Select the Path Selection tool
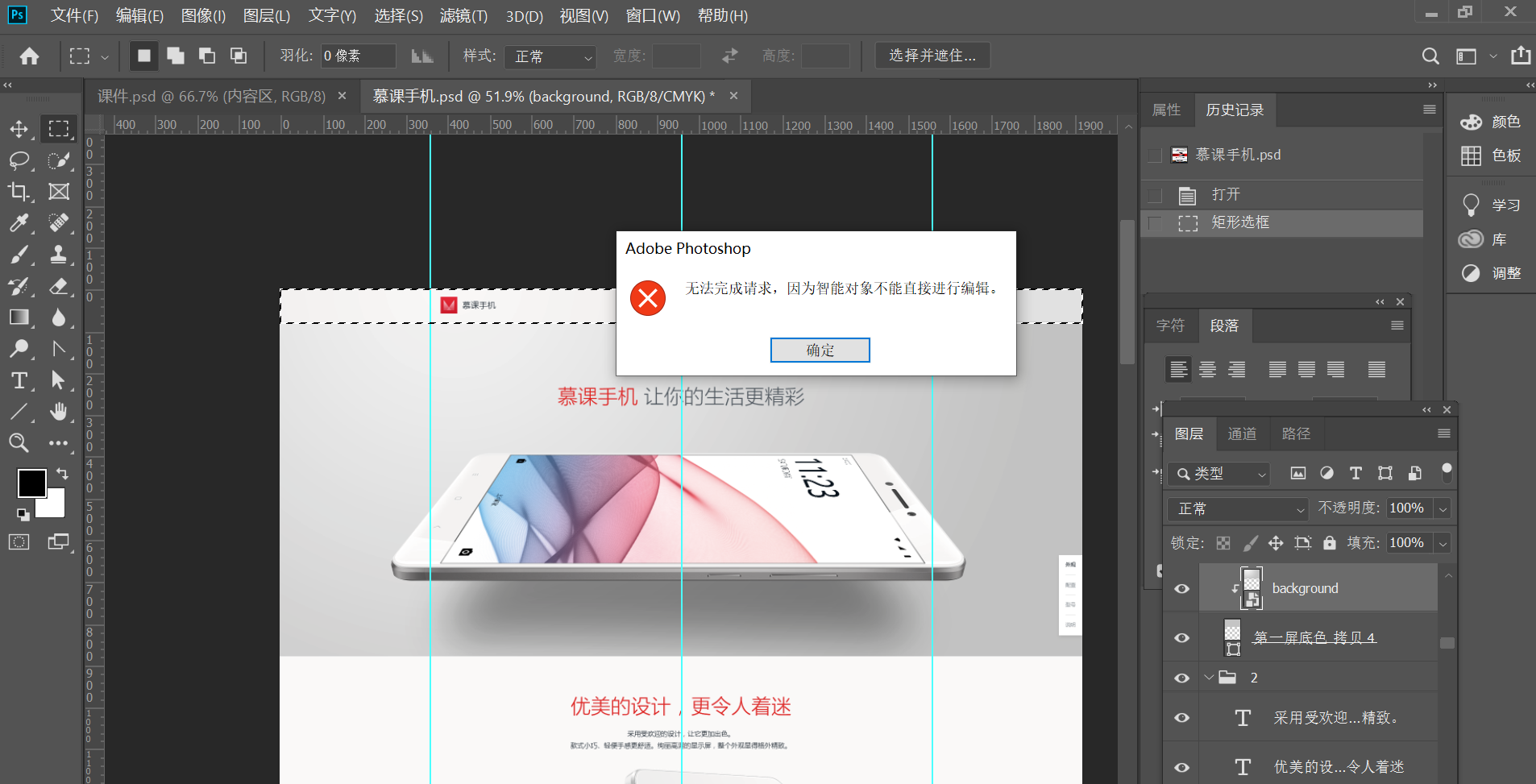The height and width of the screenshot is (784, 1536). [x=58, y=380]
